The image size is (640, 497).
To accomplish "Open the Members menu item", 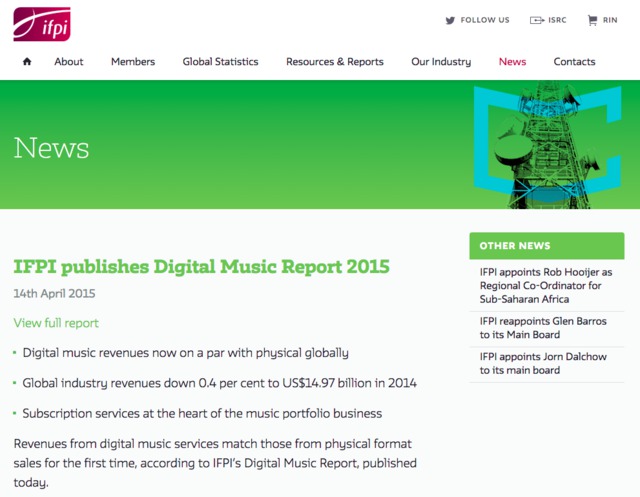I will [133, 62].
